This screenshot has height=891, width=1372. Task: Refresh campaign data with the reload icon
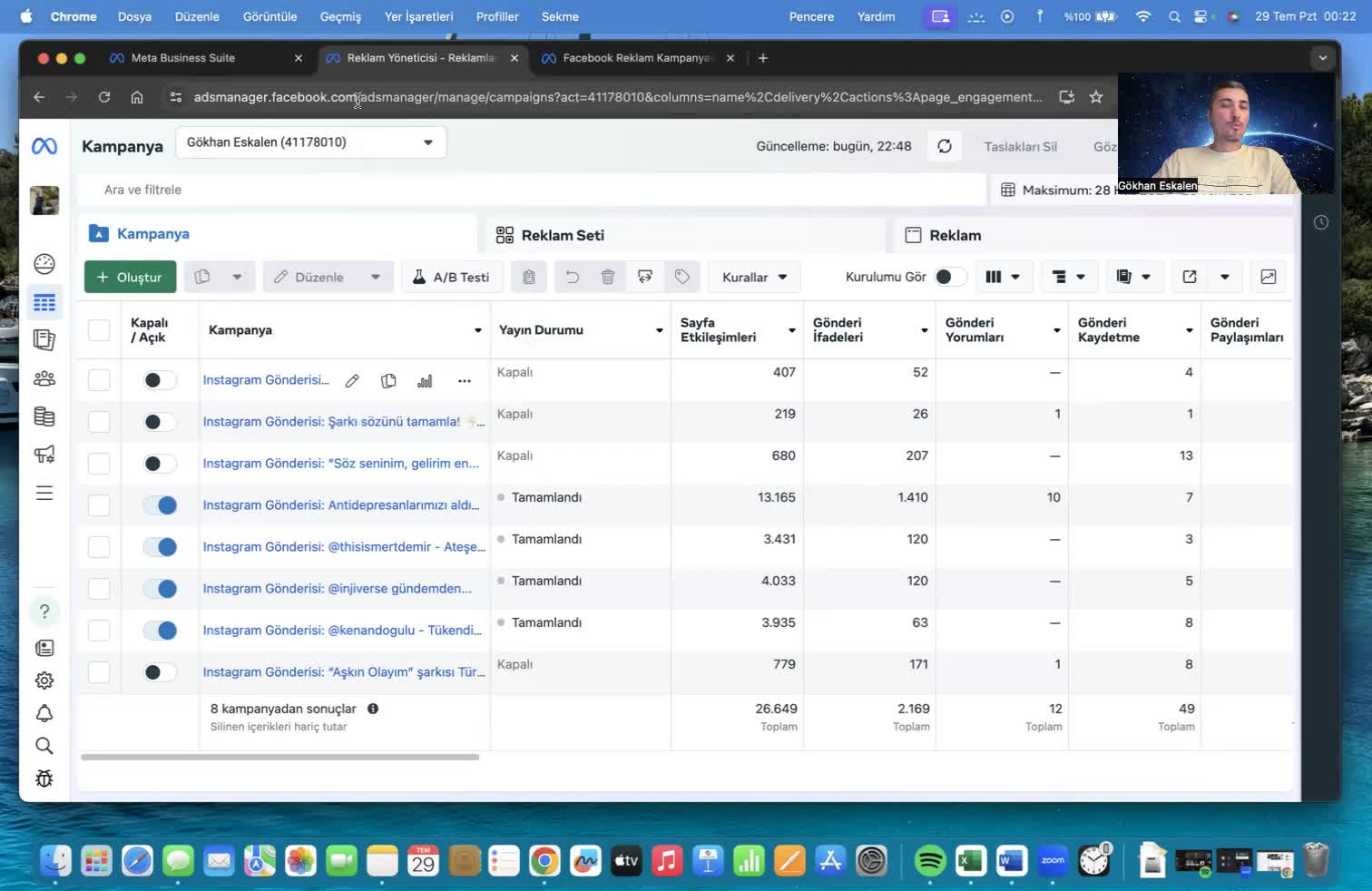(945, 146)
